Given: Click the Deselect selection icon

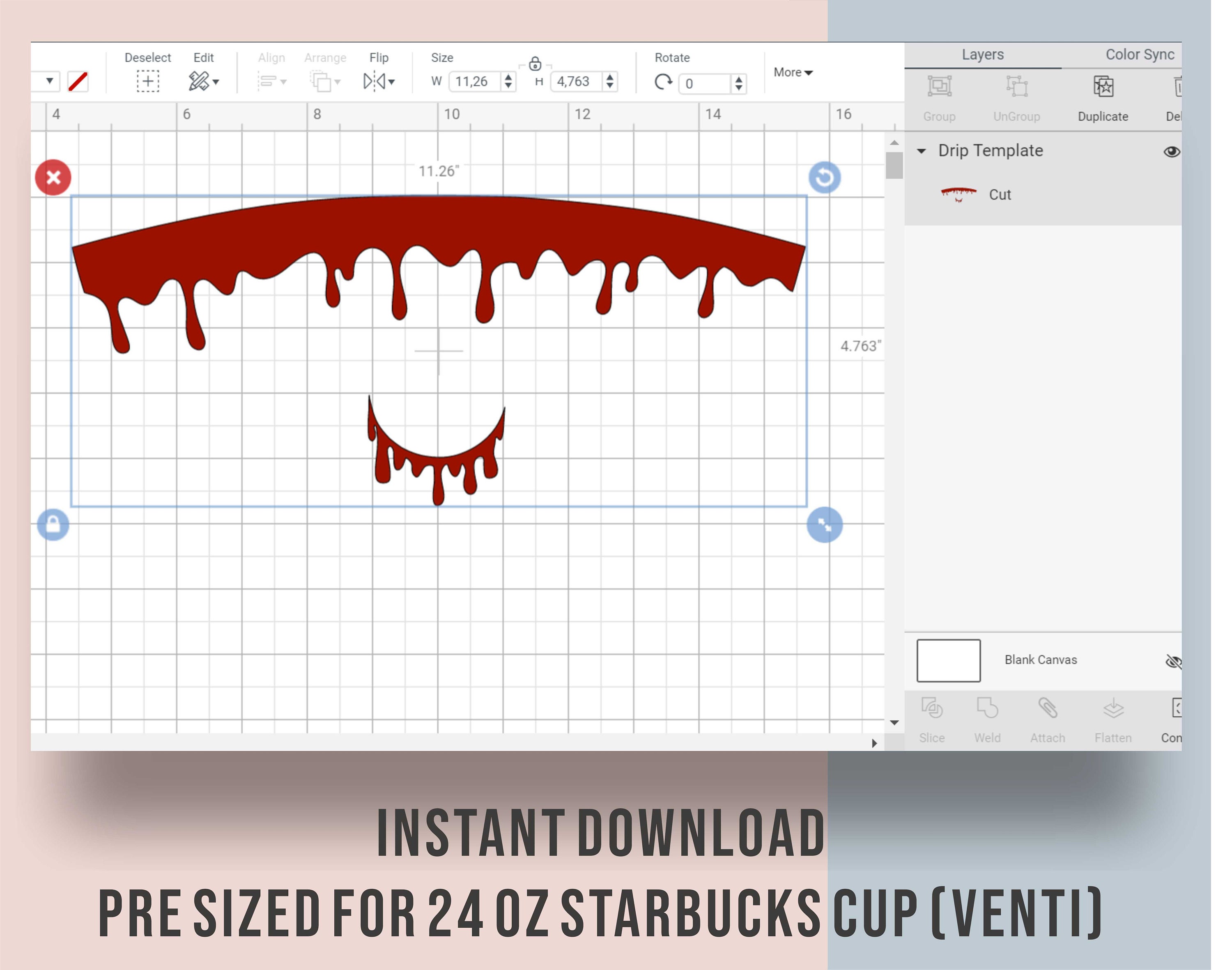Looking at the screenshot, I should [x=148, y=81].
